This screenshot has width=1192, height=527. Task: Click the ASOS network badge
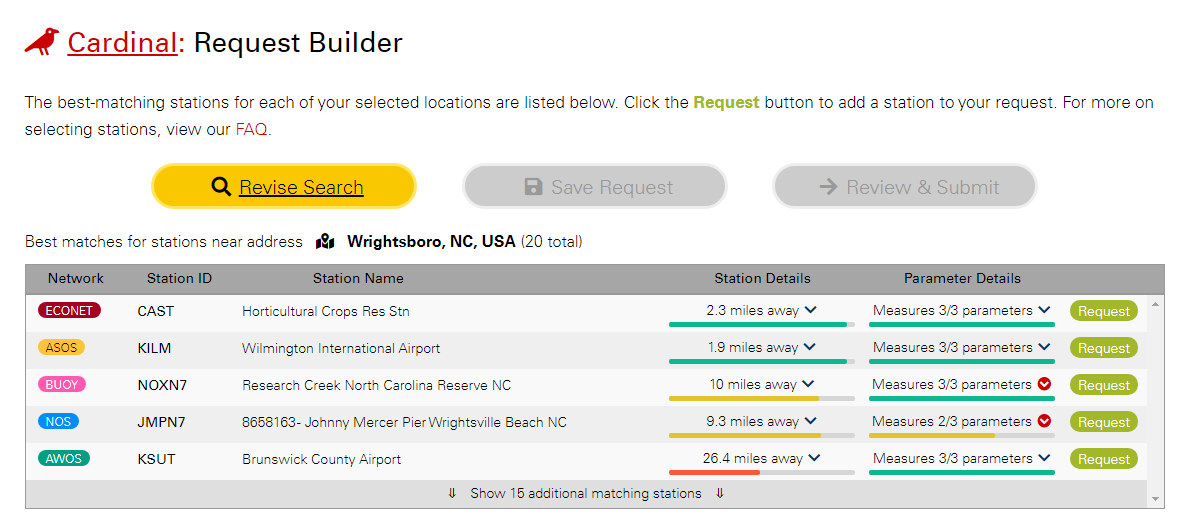tap(62, 348)
